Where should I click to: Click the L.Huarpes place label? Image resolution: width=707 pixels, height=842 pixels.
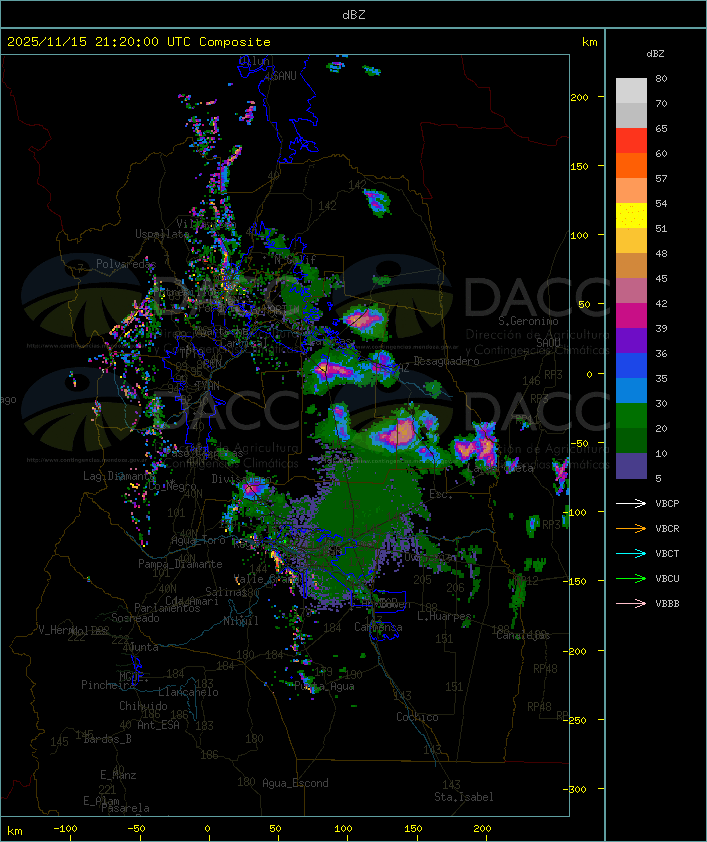point(444,616)
